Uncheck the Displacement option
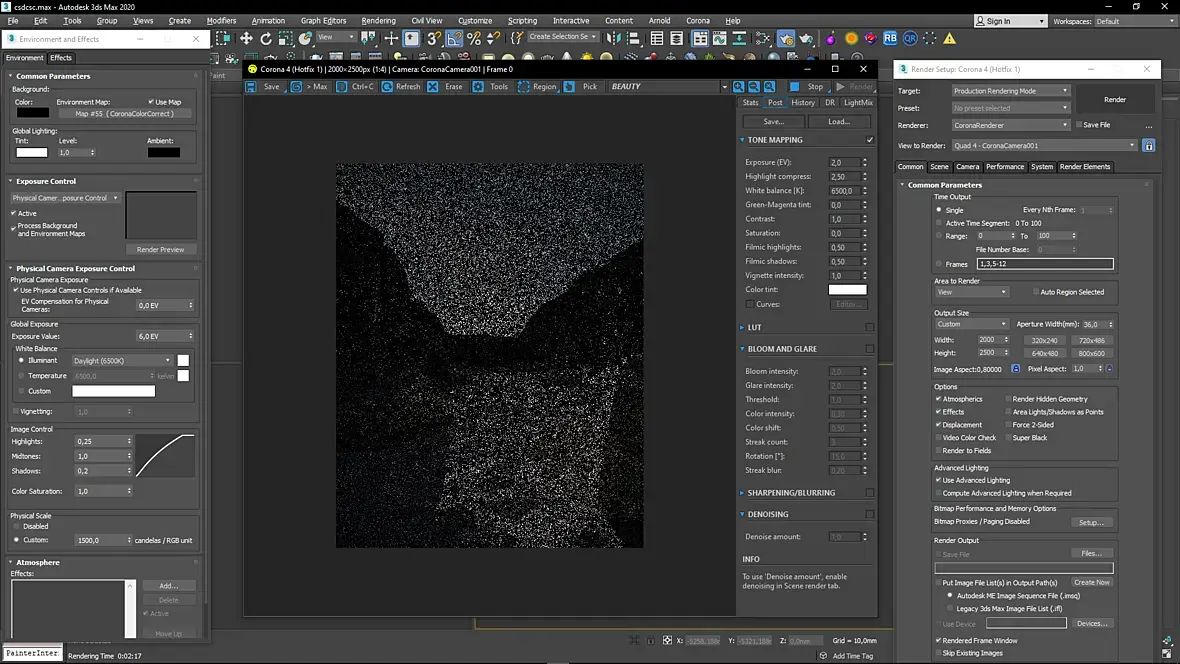This screenshot has height=664, width=1180. point(938,425)
